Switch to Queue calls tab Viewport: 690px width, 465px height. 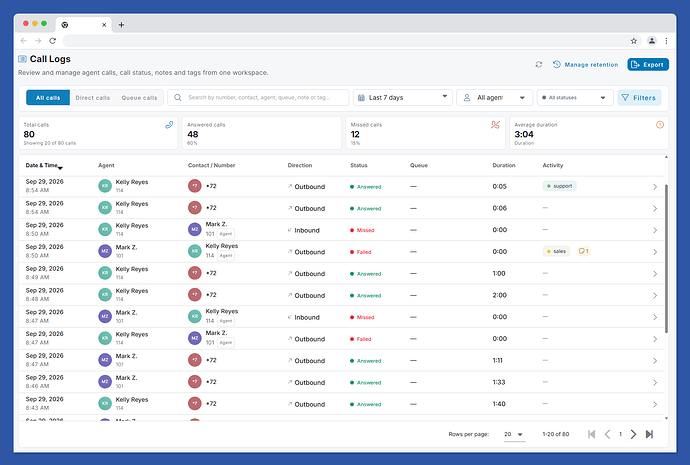coord(139,98)
